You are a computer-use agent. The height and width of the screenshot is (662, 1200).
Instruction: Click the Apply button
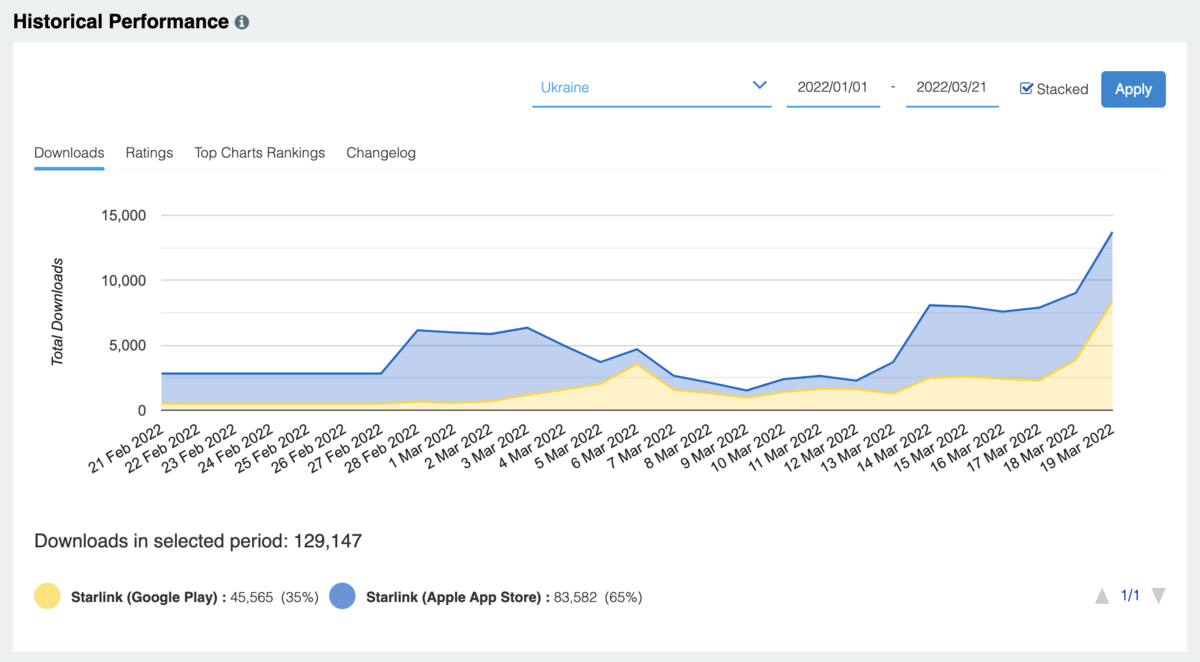coord(1133,89)
